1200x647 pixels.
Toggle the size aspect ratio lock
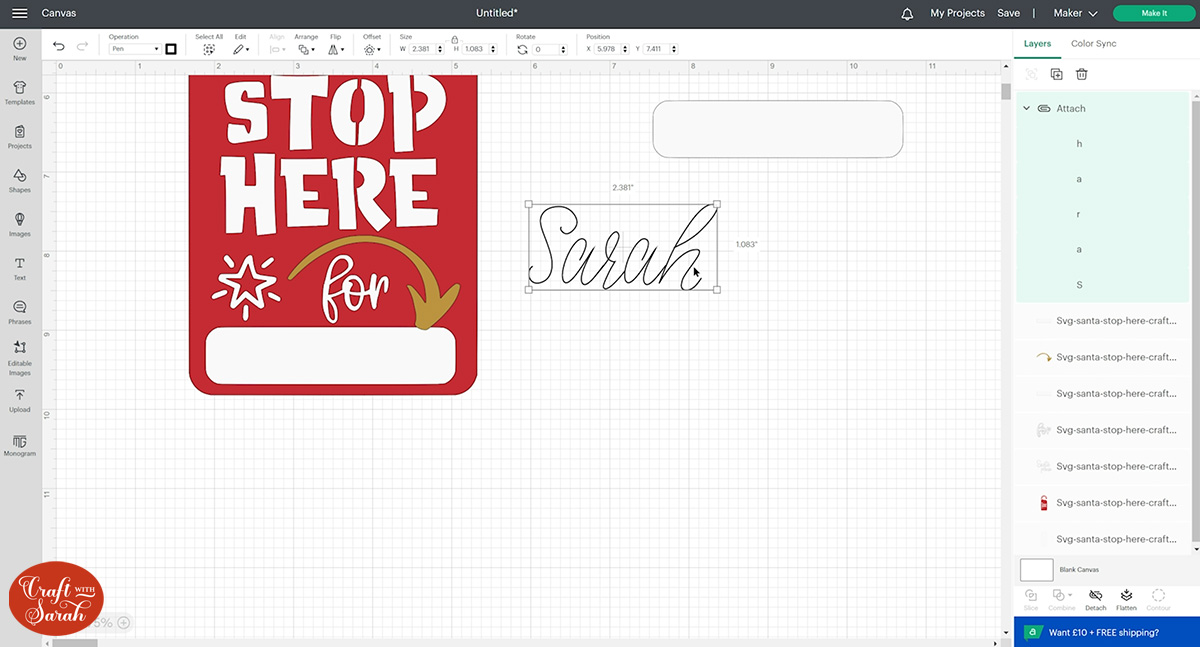point(455,39)
